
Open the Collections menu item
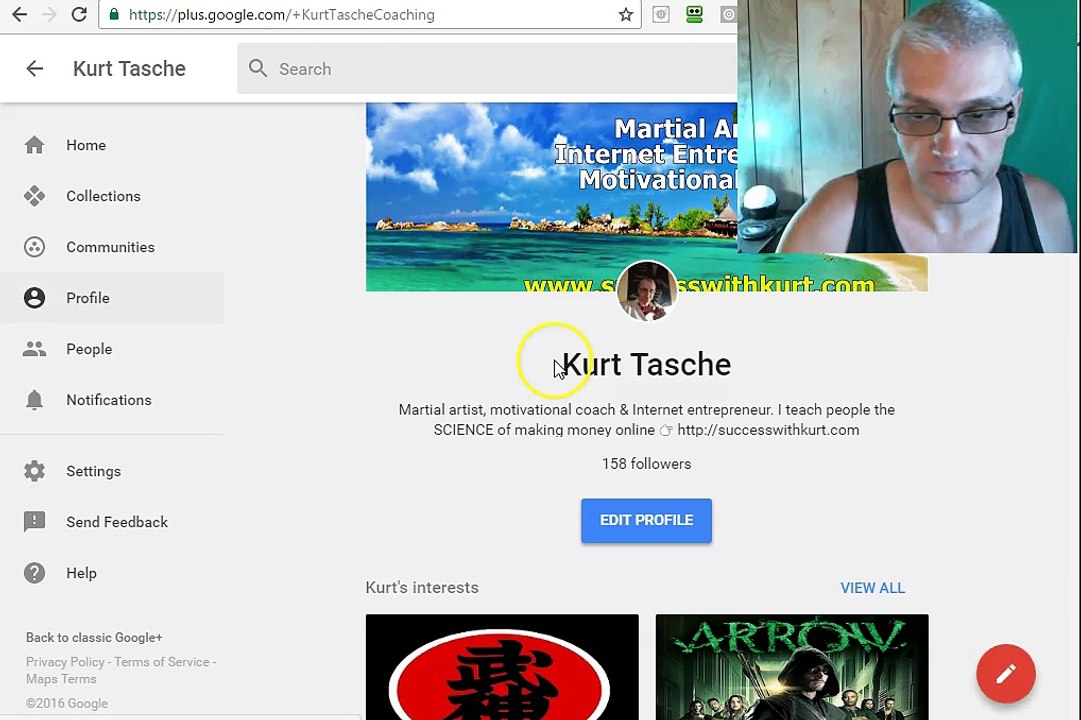[112, 196]
